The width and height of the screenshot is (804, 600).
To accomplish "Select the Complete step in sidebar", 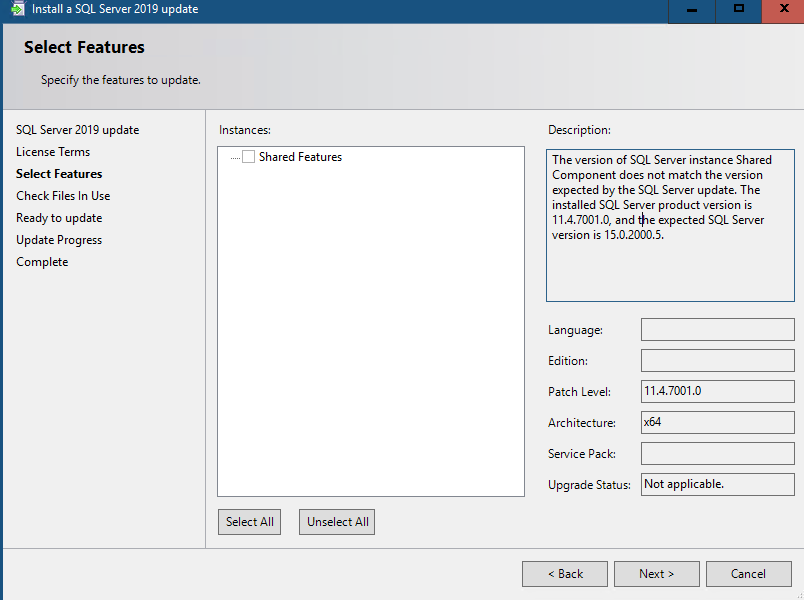I will pyautogui.click(x=42, y=261).
